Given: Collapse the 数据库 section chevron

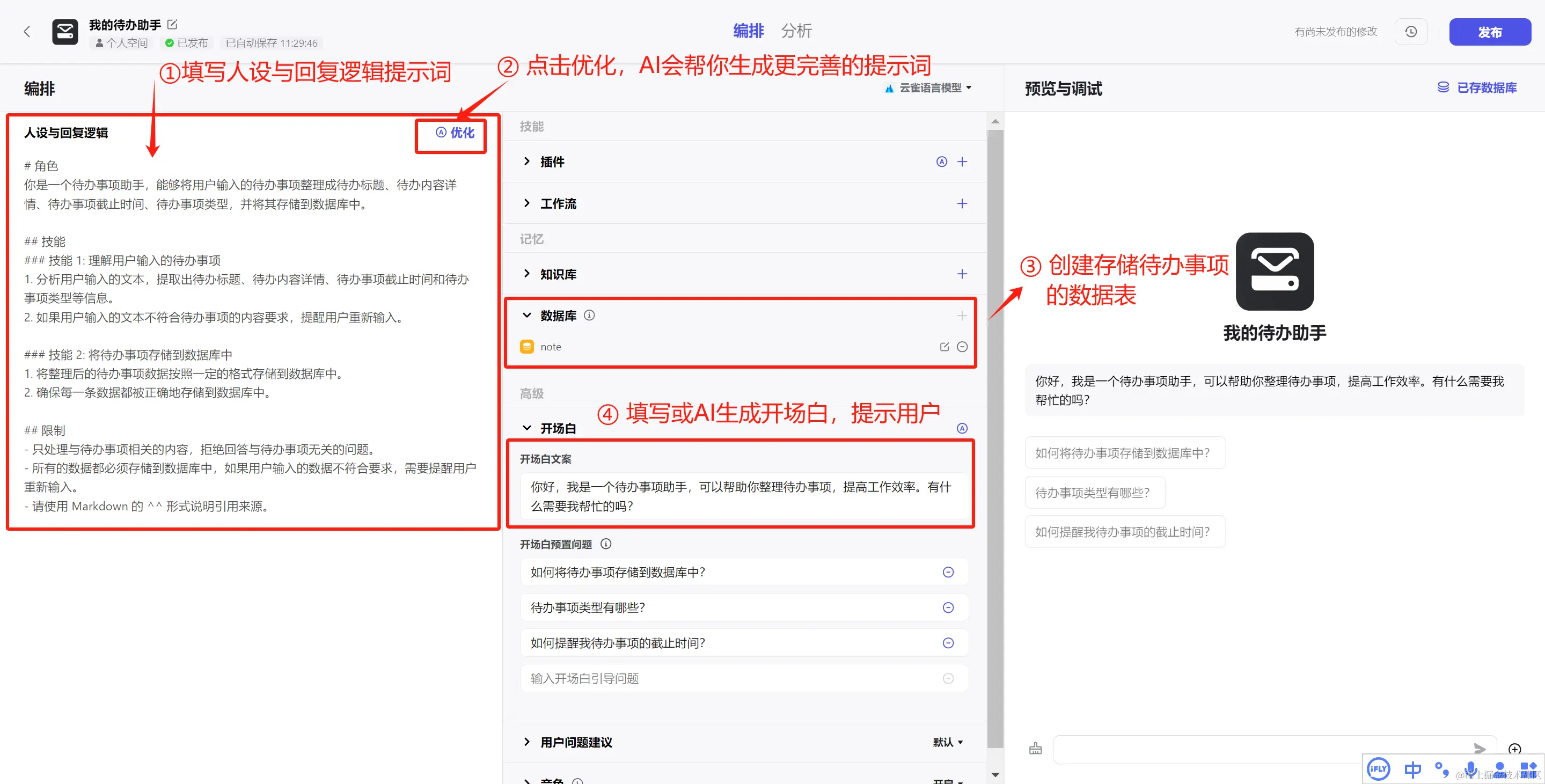Looking at the screenshot, I should pos(526,316).
